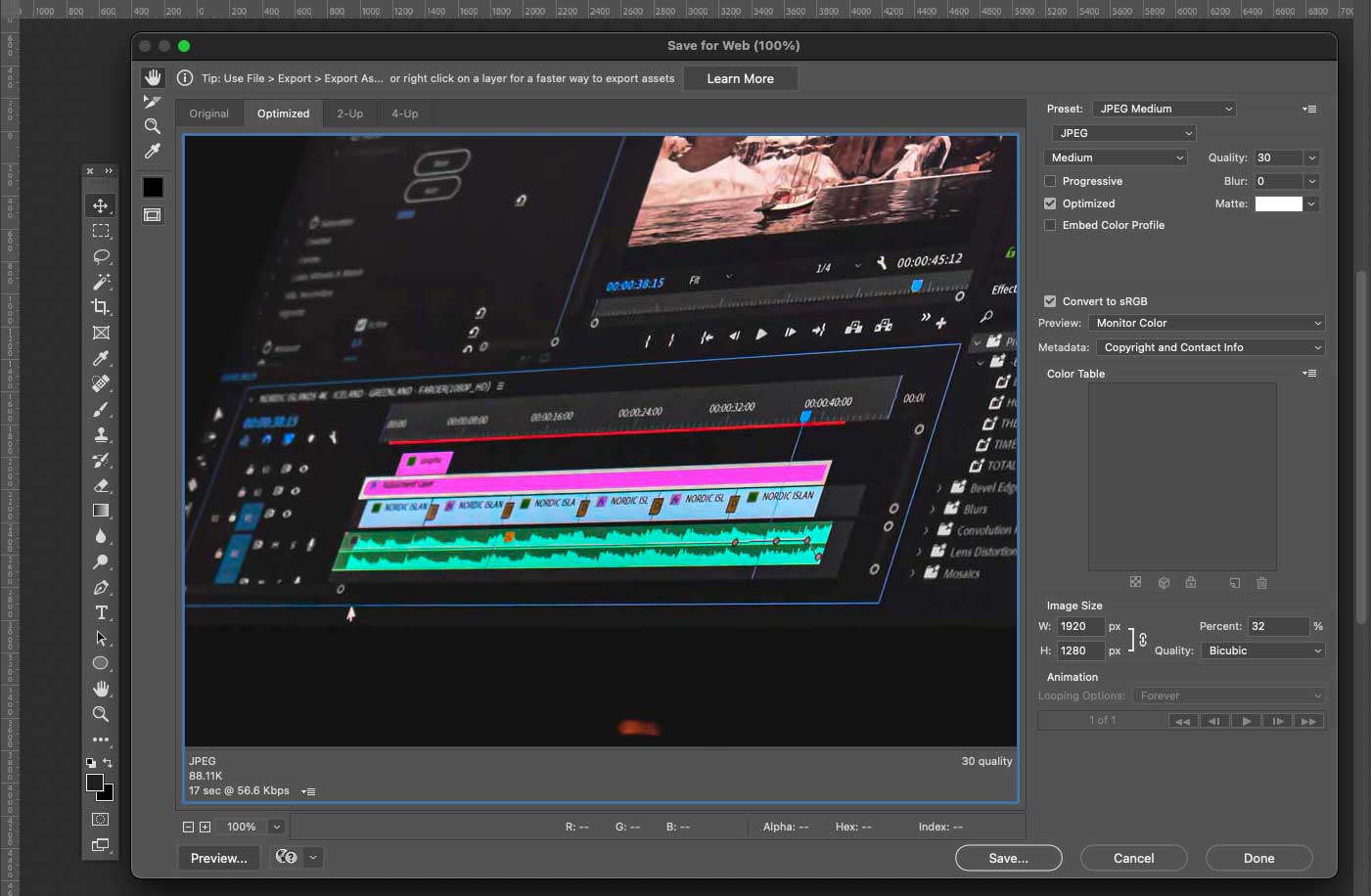Image resolution: width=1371 pixels, height=896 pixels.
Task: Pick the Zoom tool in dialog toolbar
Action: click(x=153, y=126)
